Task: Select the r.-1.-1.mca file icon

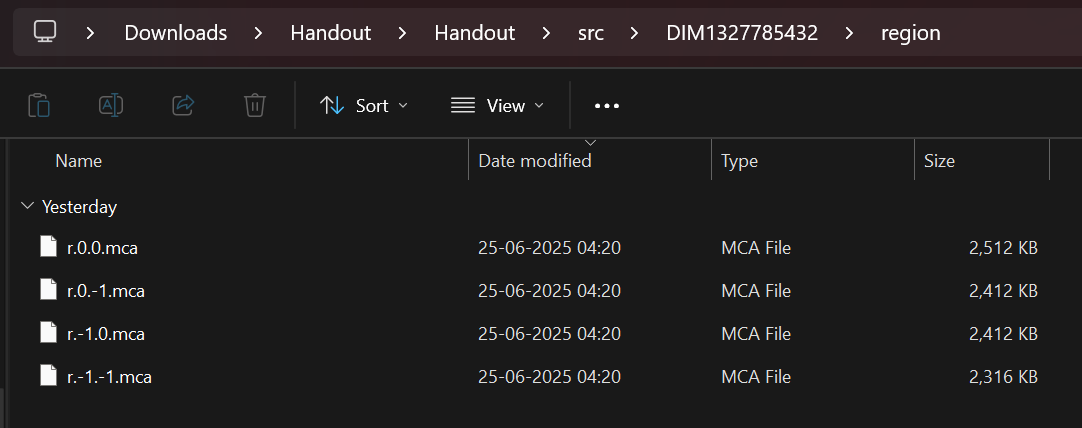Action: coord(48,377)
